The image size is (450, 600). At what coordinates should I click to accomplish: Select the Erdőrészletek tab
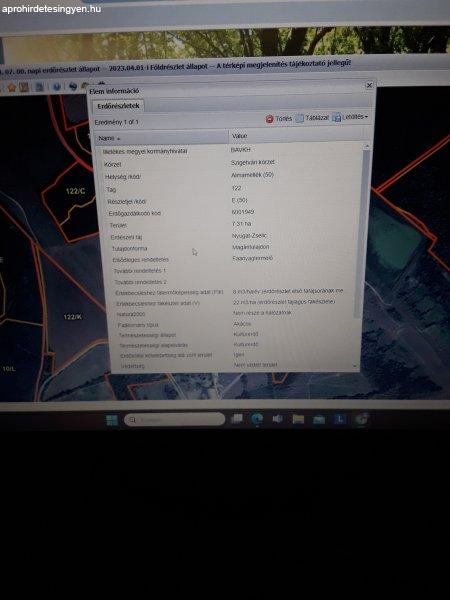[x=118, y=106]
